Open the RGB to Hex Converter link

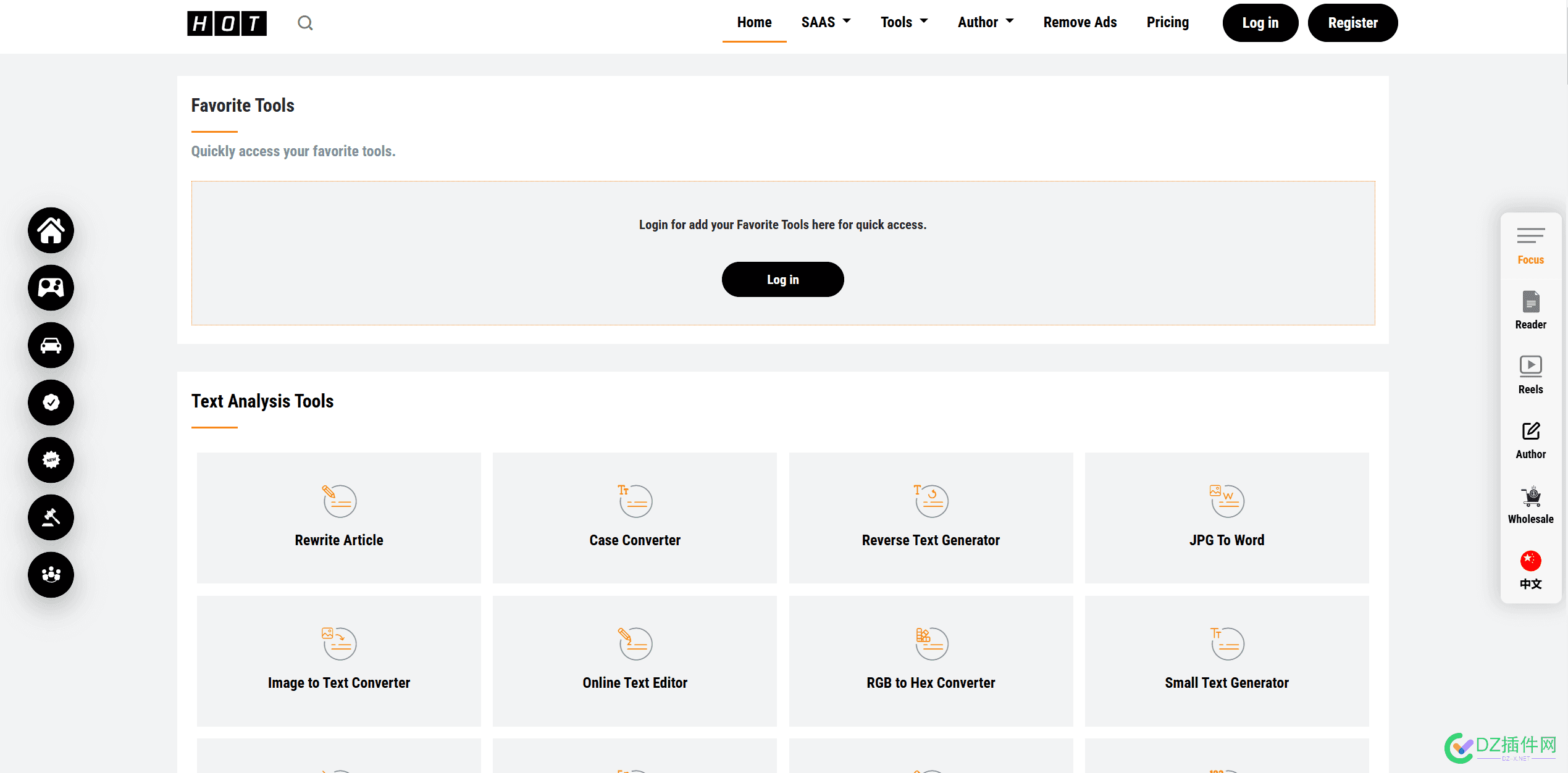point(931,683)
